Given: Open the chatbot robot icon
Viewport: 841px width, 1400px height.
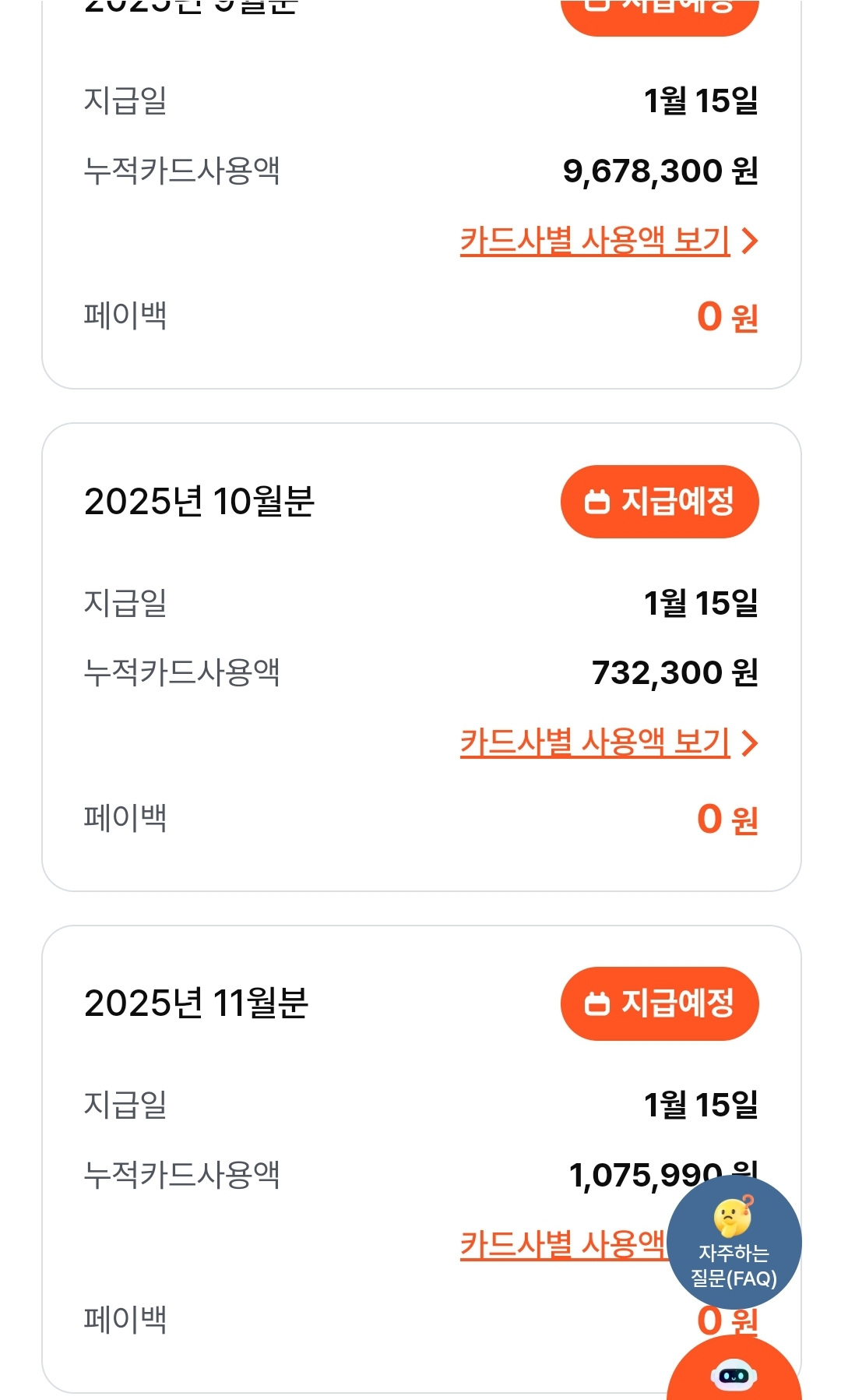Looking at the screenshot, I should pyautogui.click(x=734, y=1374).
